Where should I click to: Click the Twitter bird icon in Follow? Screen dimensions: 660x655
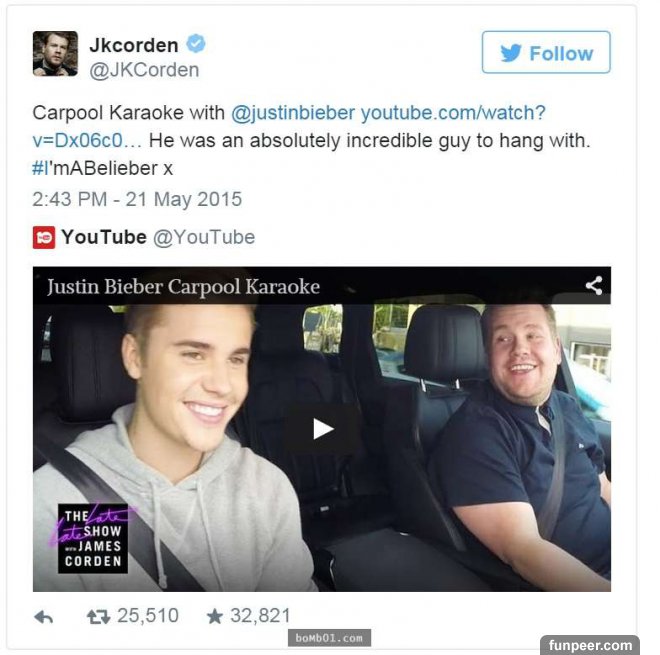(x=511, y=53)
